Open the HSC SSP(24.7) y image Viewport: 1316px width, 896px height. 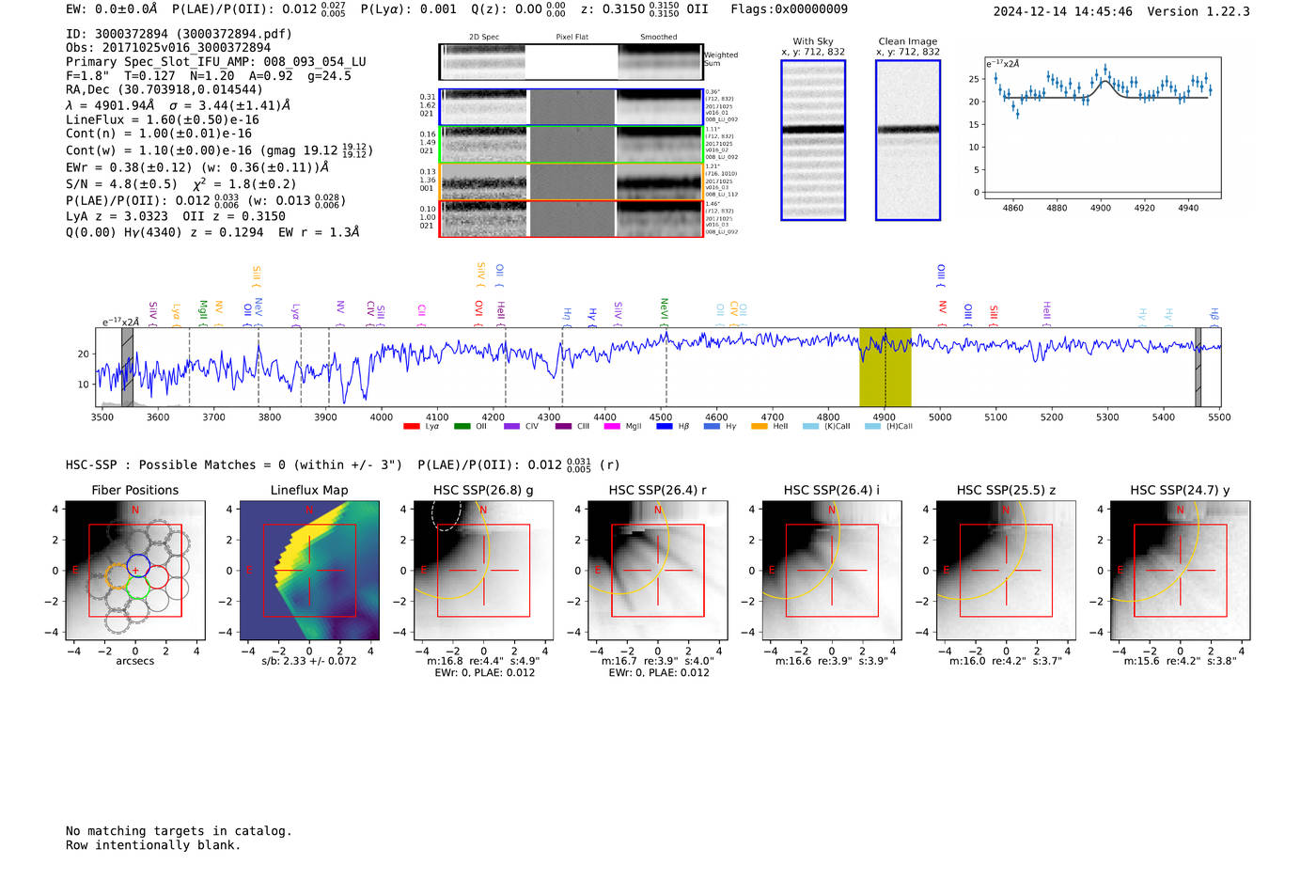[1180, 571]
